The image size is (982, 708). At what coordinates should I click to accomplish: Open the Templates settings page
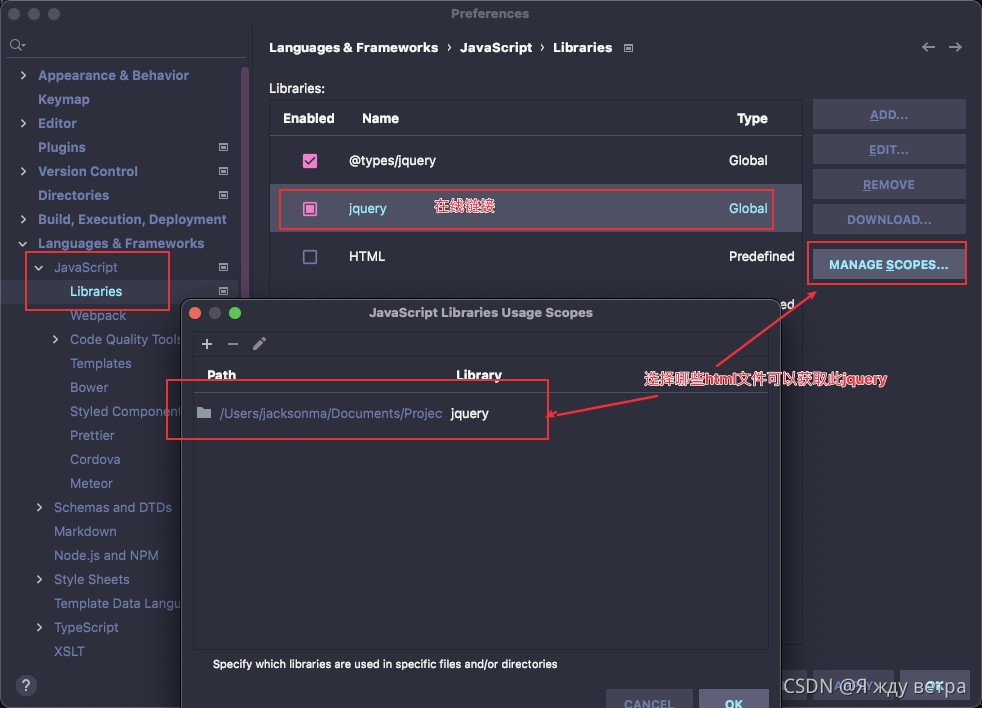coord(100,363)
